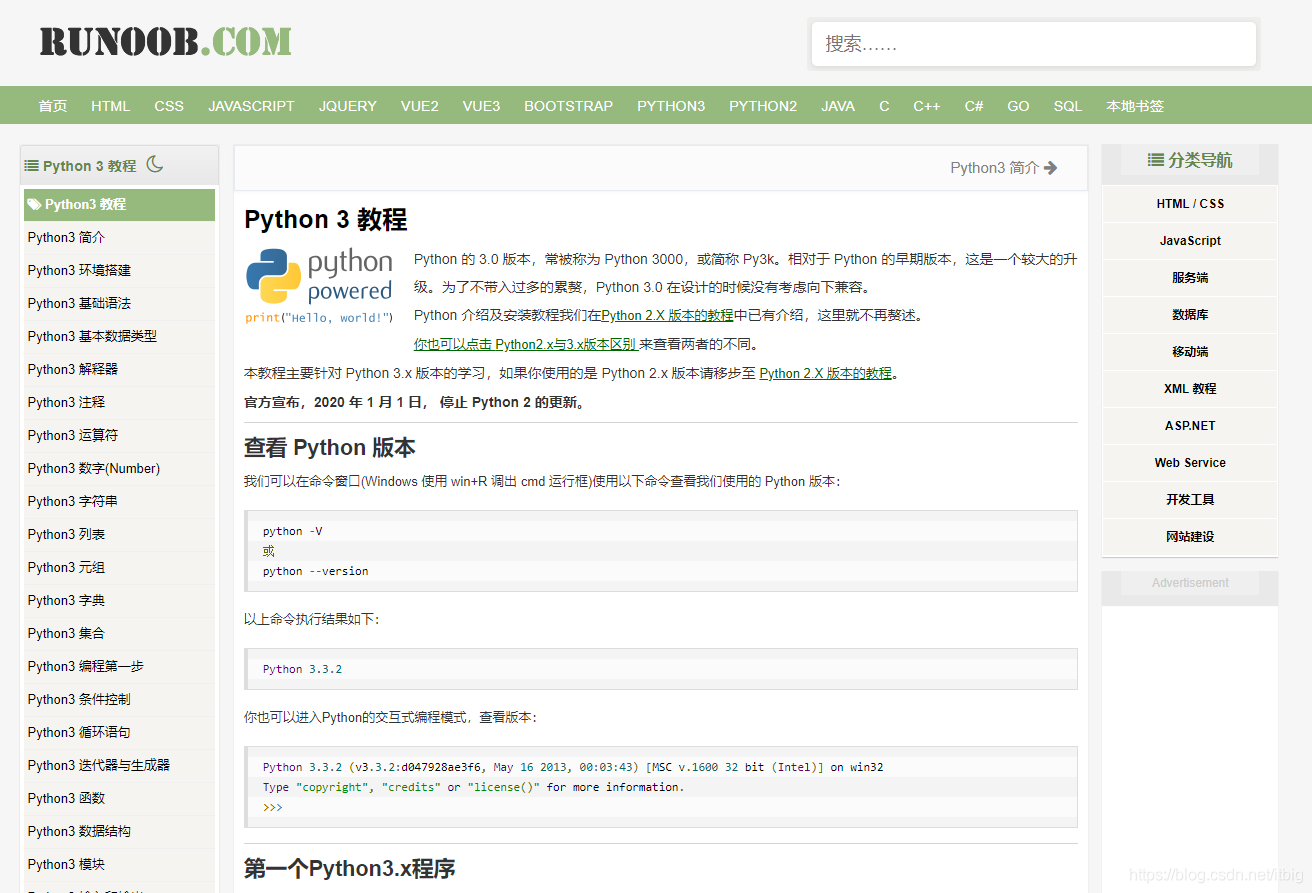Open 首页 in the navigation bar

pos(53,106)
